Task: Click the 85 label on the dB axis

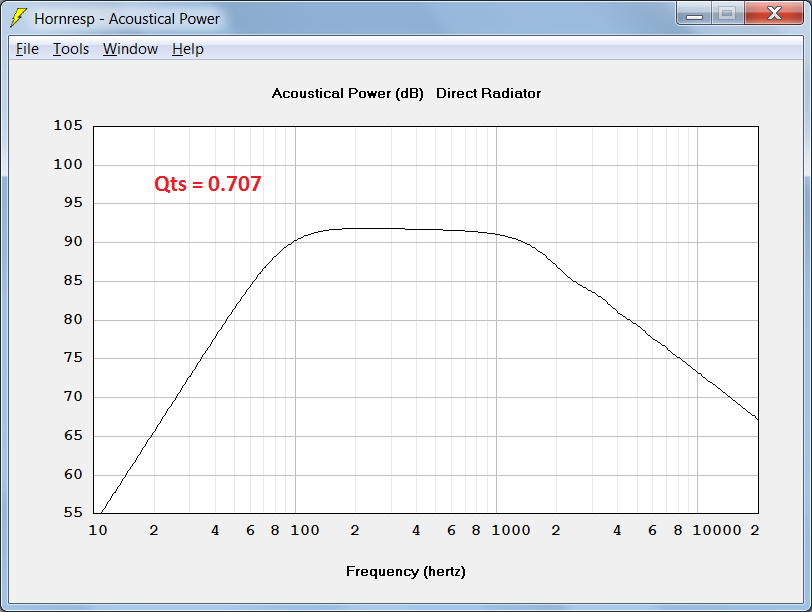Action: point(73,281)
